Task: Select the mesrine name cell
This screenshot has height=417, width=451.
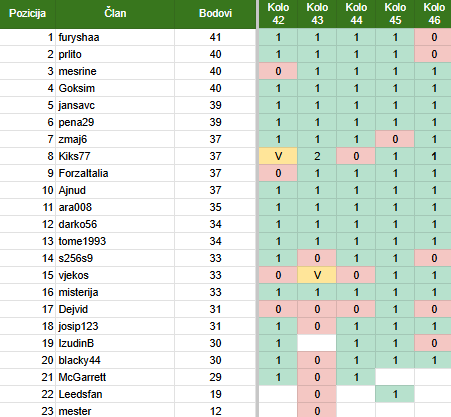Action: (x=115, y=71)
